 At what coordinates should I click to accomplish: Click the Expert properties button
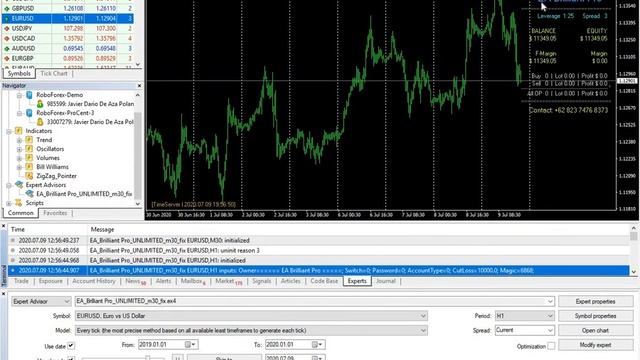pyautogui.click(x=595, y=301)
